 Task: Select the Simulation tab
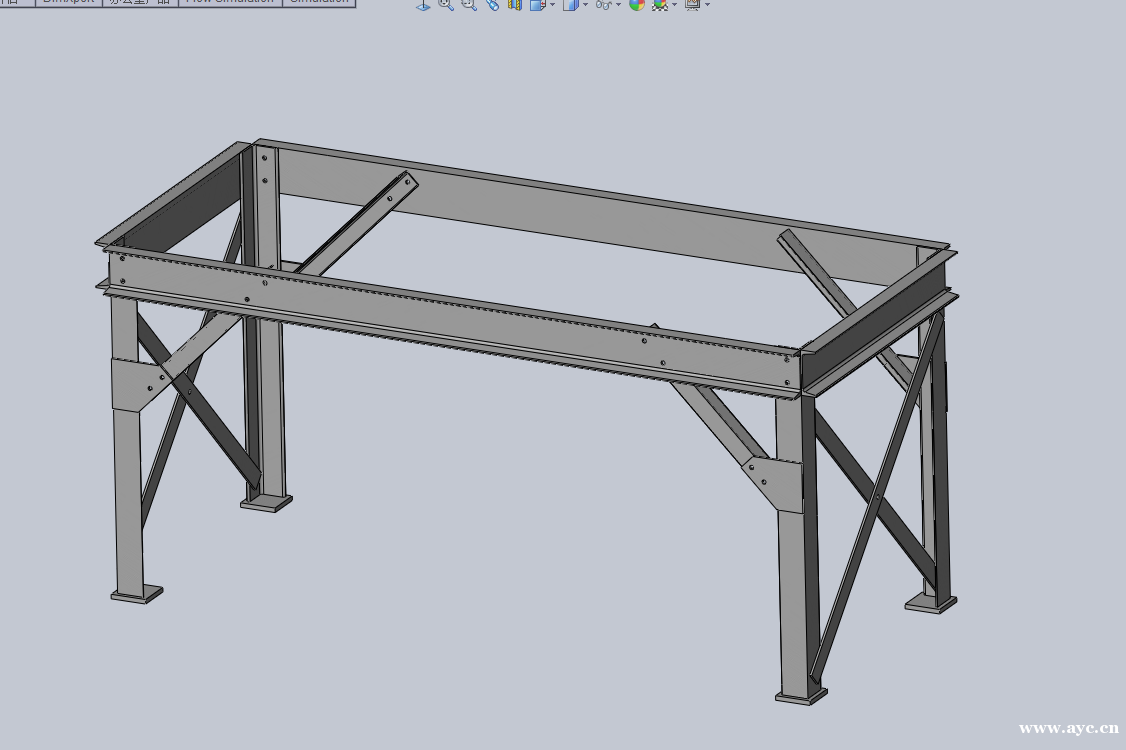click(319, 2)
